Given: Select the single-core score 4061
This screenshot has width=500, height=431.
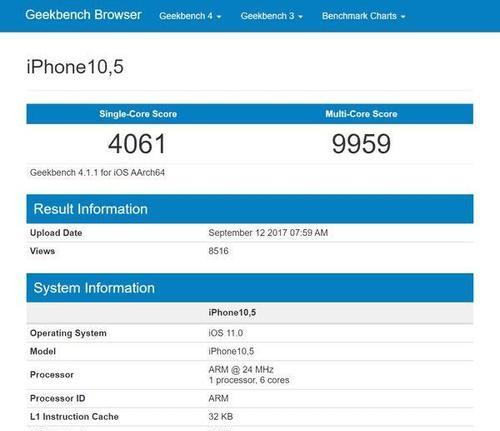Looking at the screenshot, I should (x=137, y=144).
